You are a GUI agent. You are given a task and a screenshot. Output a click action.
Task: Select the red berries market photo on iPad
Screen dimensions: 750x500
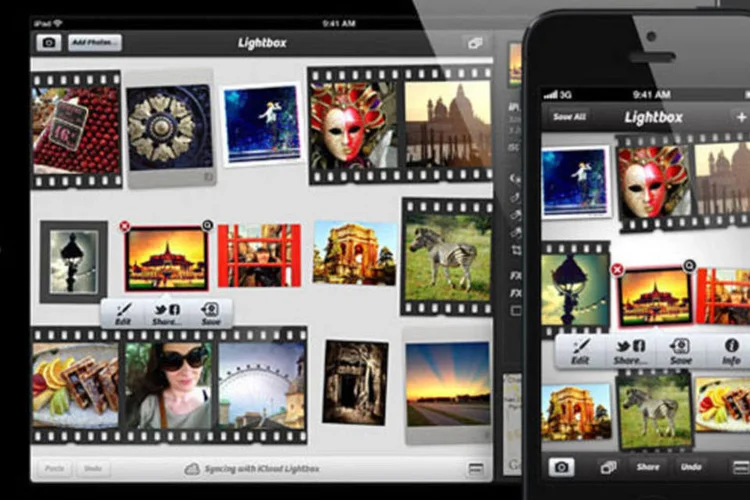coord(77,130)
